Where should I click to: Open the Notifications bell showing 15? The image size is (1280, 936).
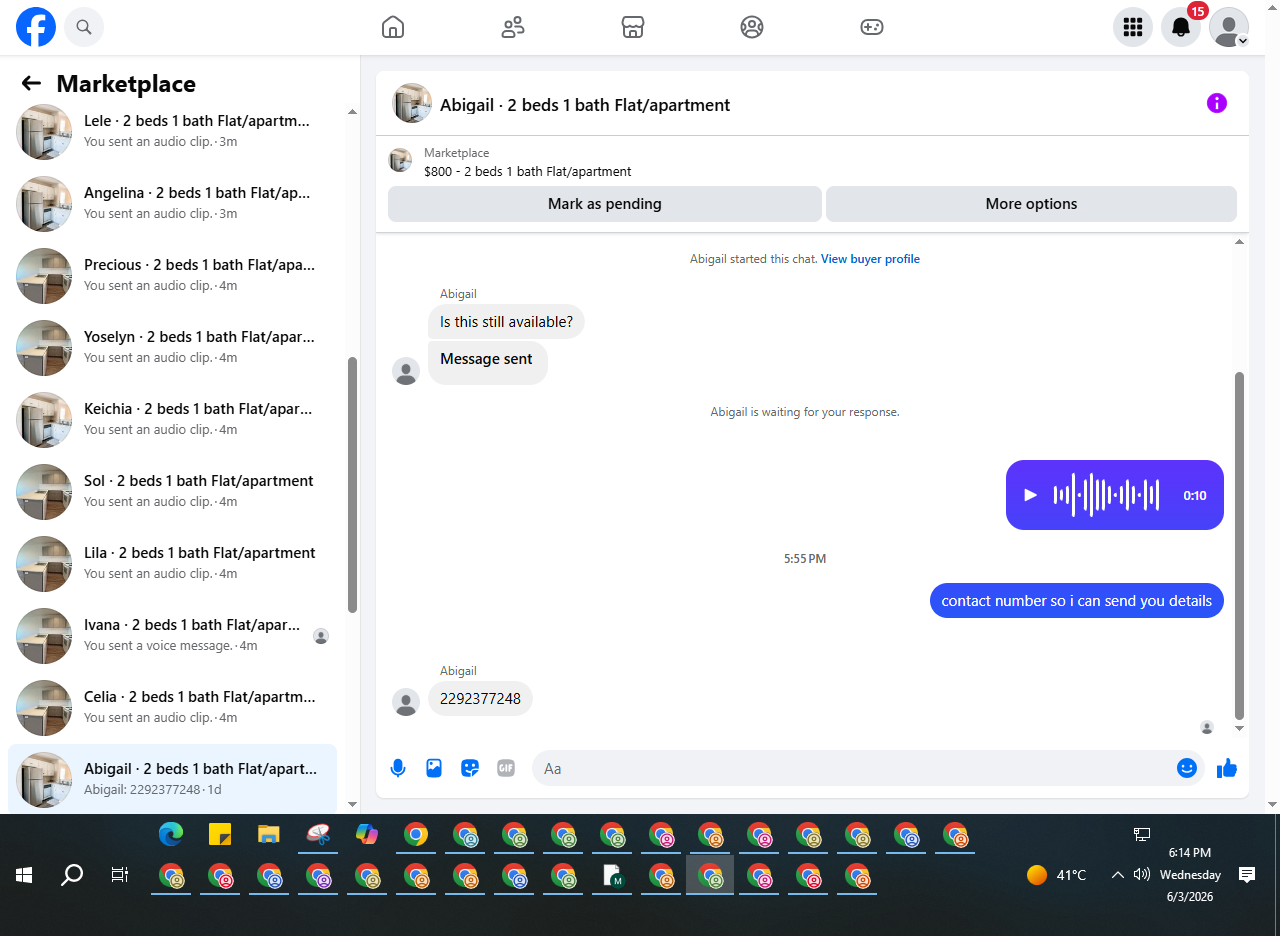(1181, 27)
